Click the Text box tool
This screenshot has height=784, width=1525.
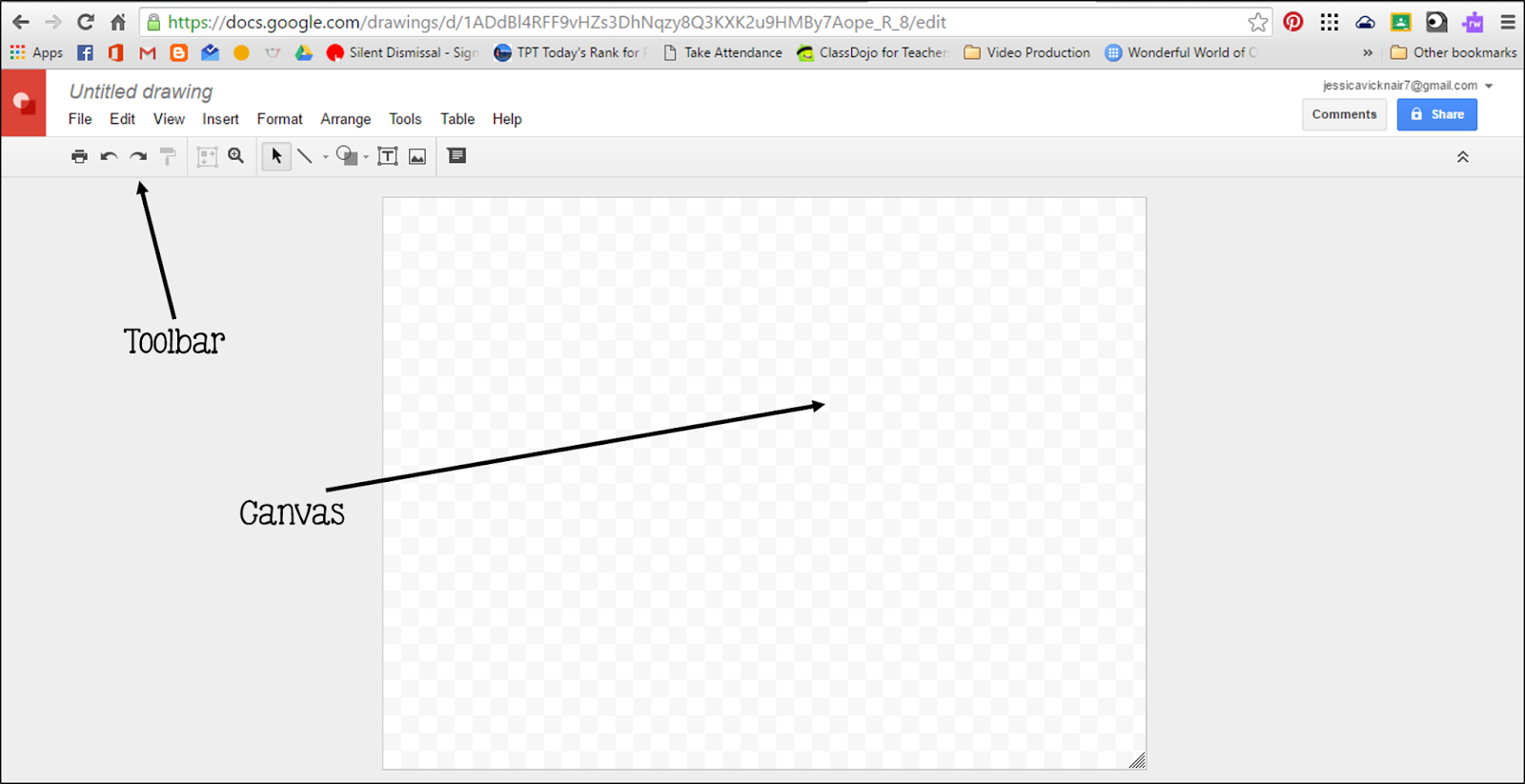[388, 156]
